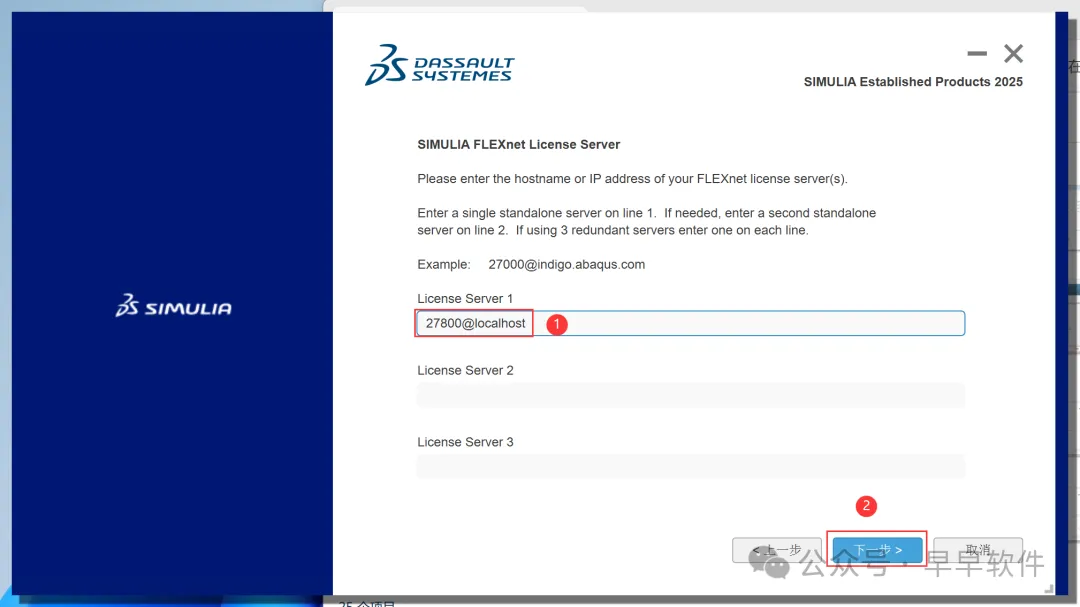1080x607 pixels.
Task: Click the 'License Server 2' label
Action: 465,371
